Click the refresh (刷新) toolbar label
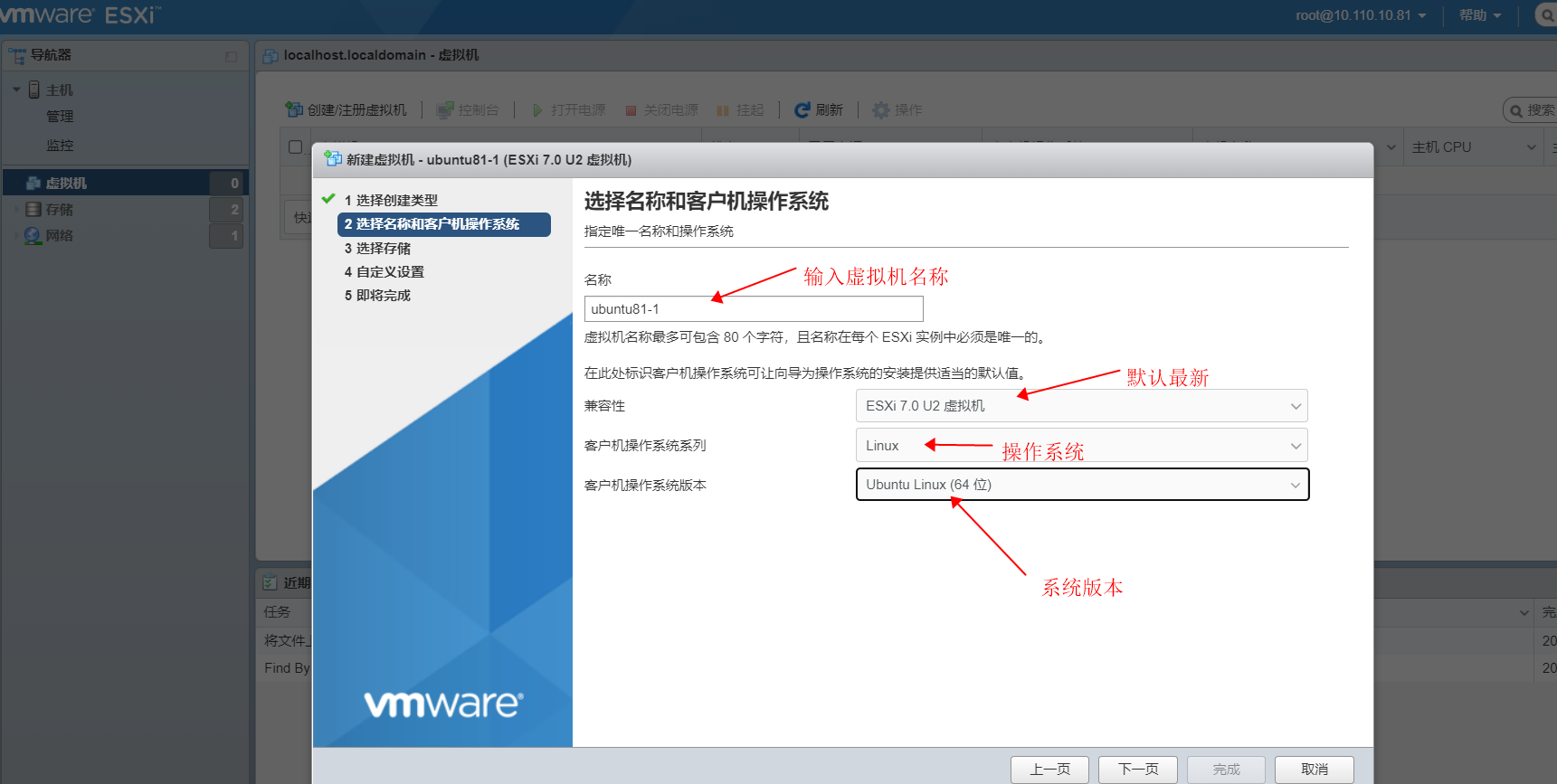This screenshot has width=1557, height=784. [829, 110]
